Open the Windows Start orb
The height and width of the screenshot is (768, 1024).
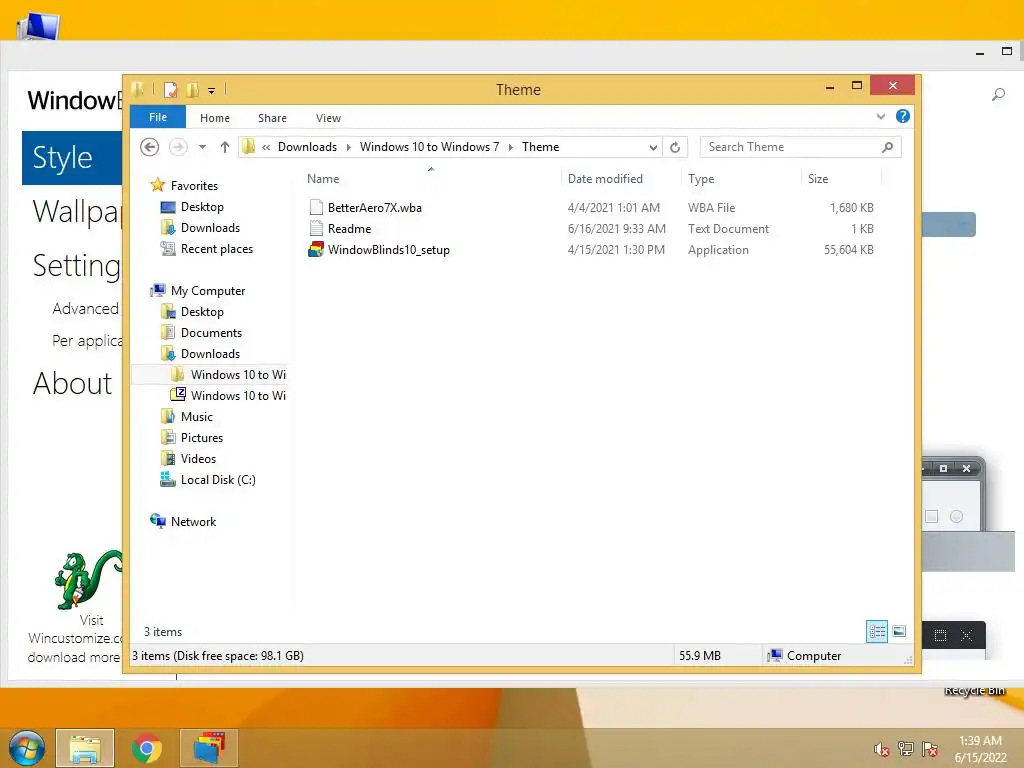[27, 748]
